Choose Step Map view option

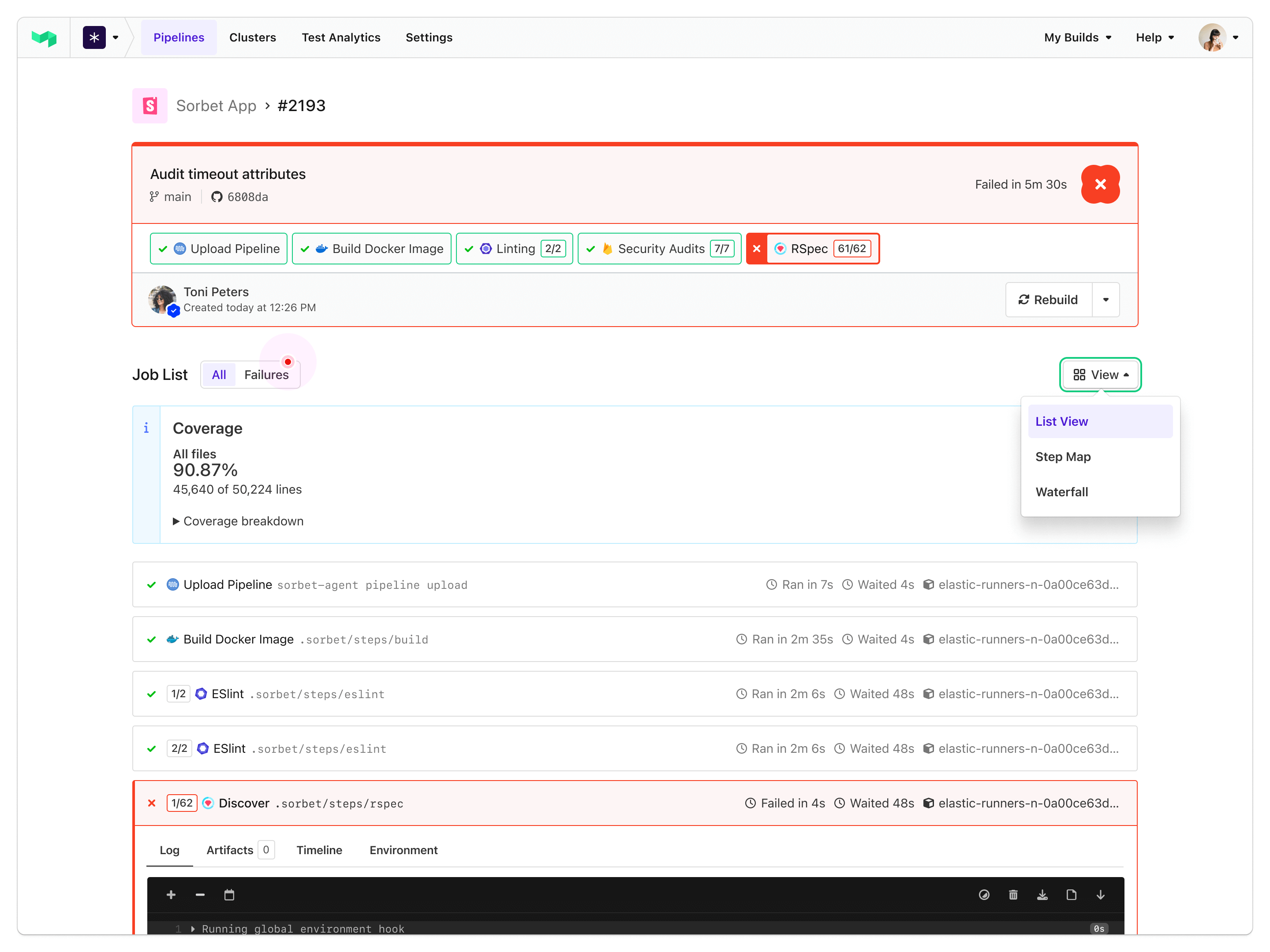1063,457
